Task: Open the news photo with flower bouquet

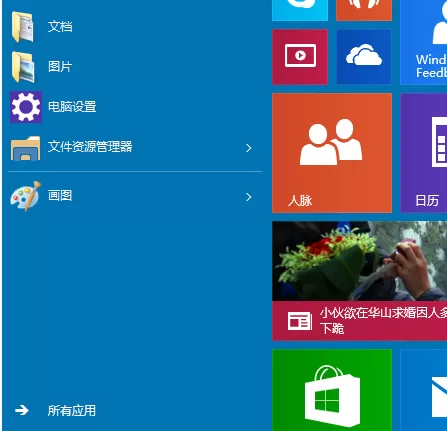Action: (360, 261)
